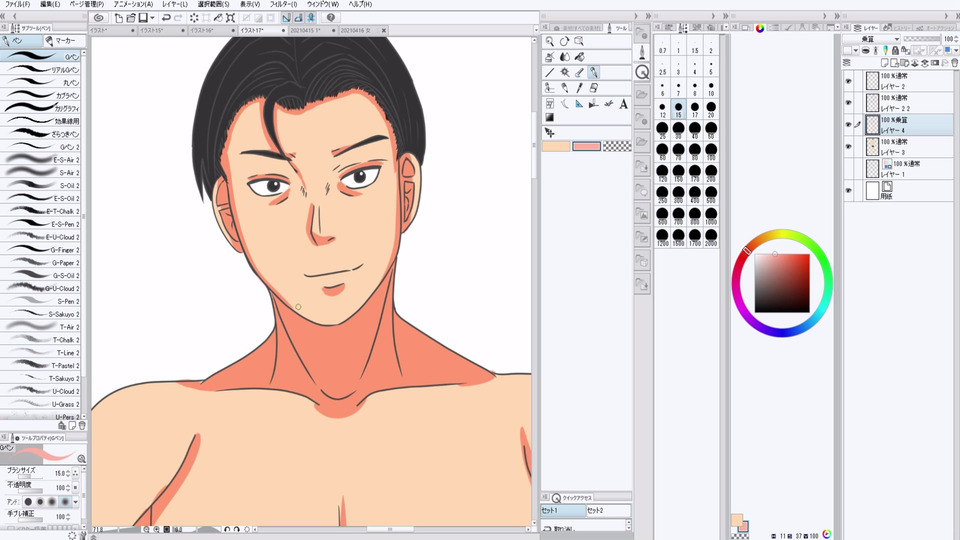Toggle snap to grid in command bar
This screenshot has width=960, height=540.
[311, 18]
